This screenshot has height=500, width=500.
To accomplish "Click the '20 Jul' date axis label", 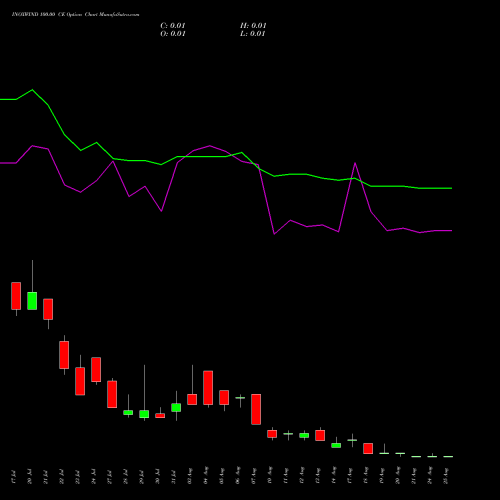I will tap(30, 477).
